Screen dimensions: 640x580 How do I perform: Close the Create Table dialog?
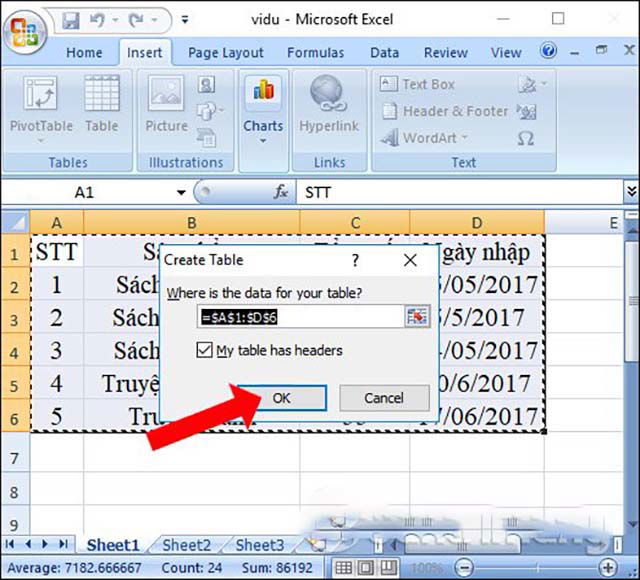click(x=410, y=260)
